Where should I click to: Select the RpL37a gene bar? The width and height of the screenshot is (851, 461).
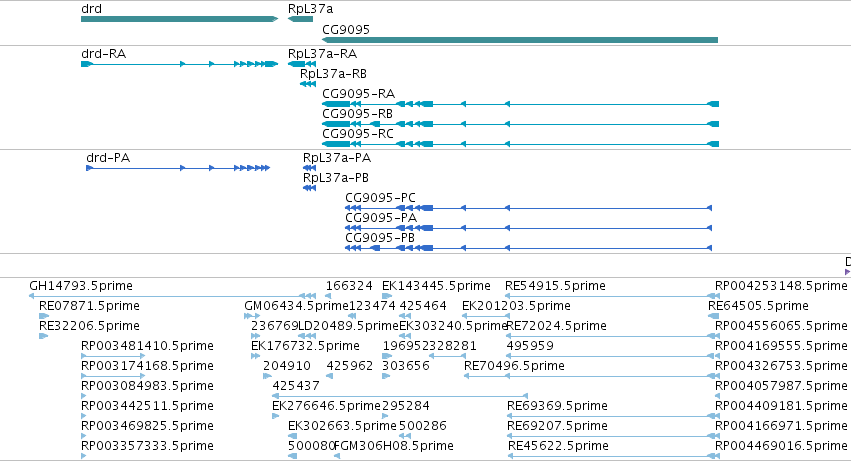click(300, 19)
